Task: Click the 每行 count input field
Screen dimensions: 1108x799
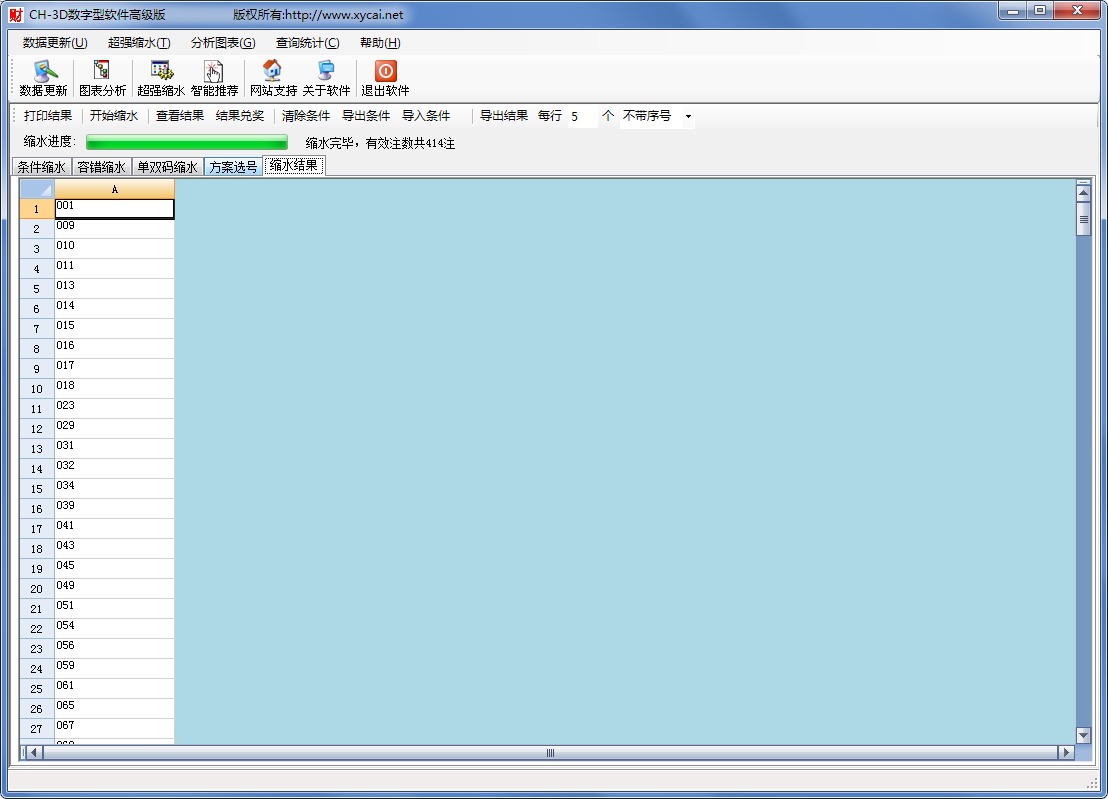Action: point(582,117)
